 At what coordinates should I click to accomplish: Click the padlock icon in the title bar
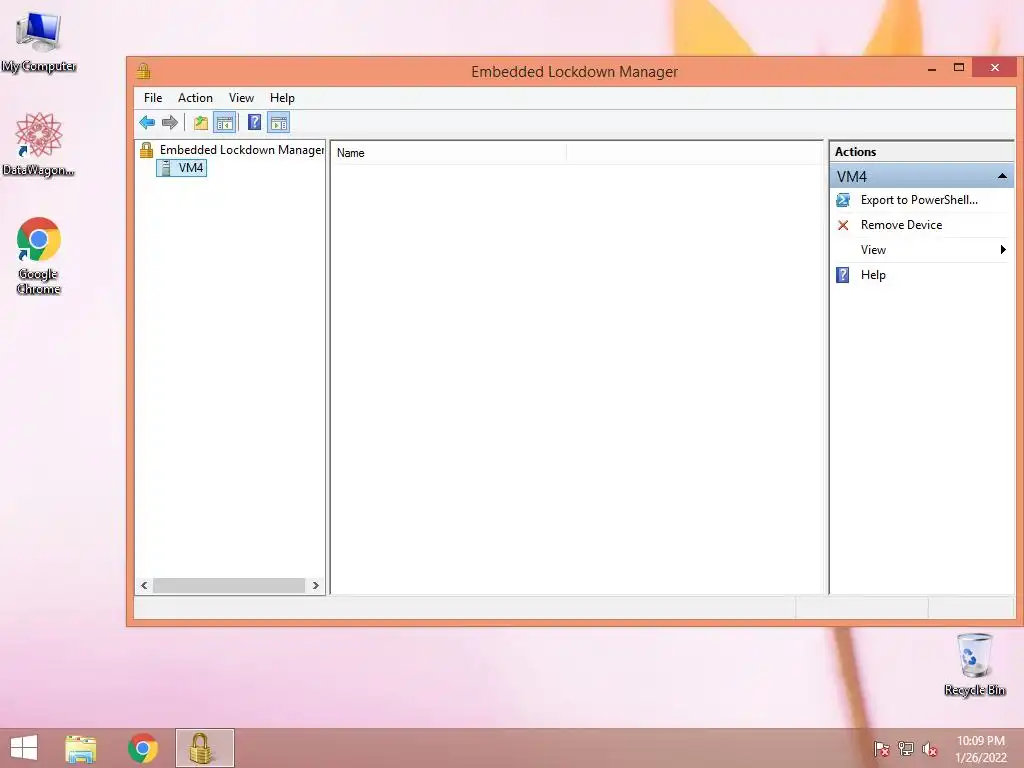point(144,71)
